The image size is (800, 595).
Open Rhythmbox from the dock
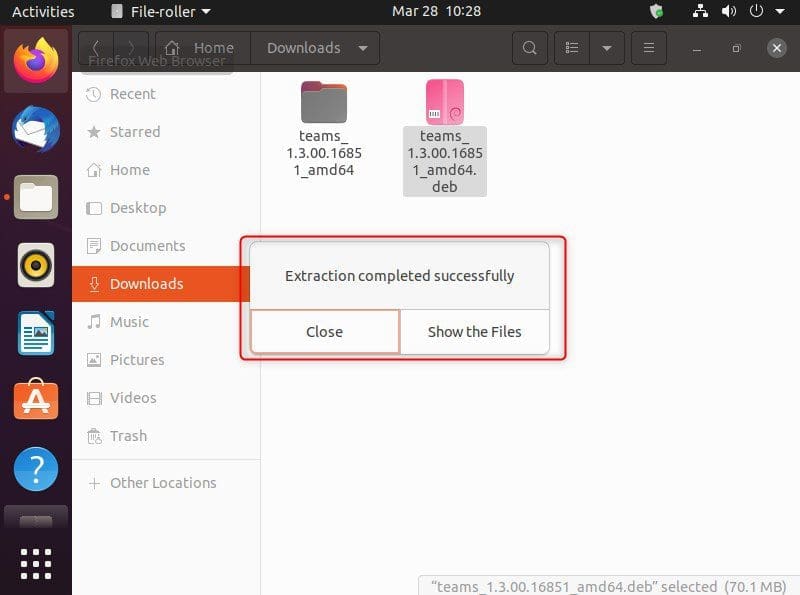click(36, 265)
